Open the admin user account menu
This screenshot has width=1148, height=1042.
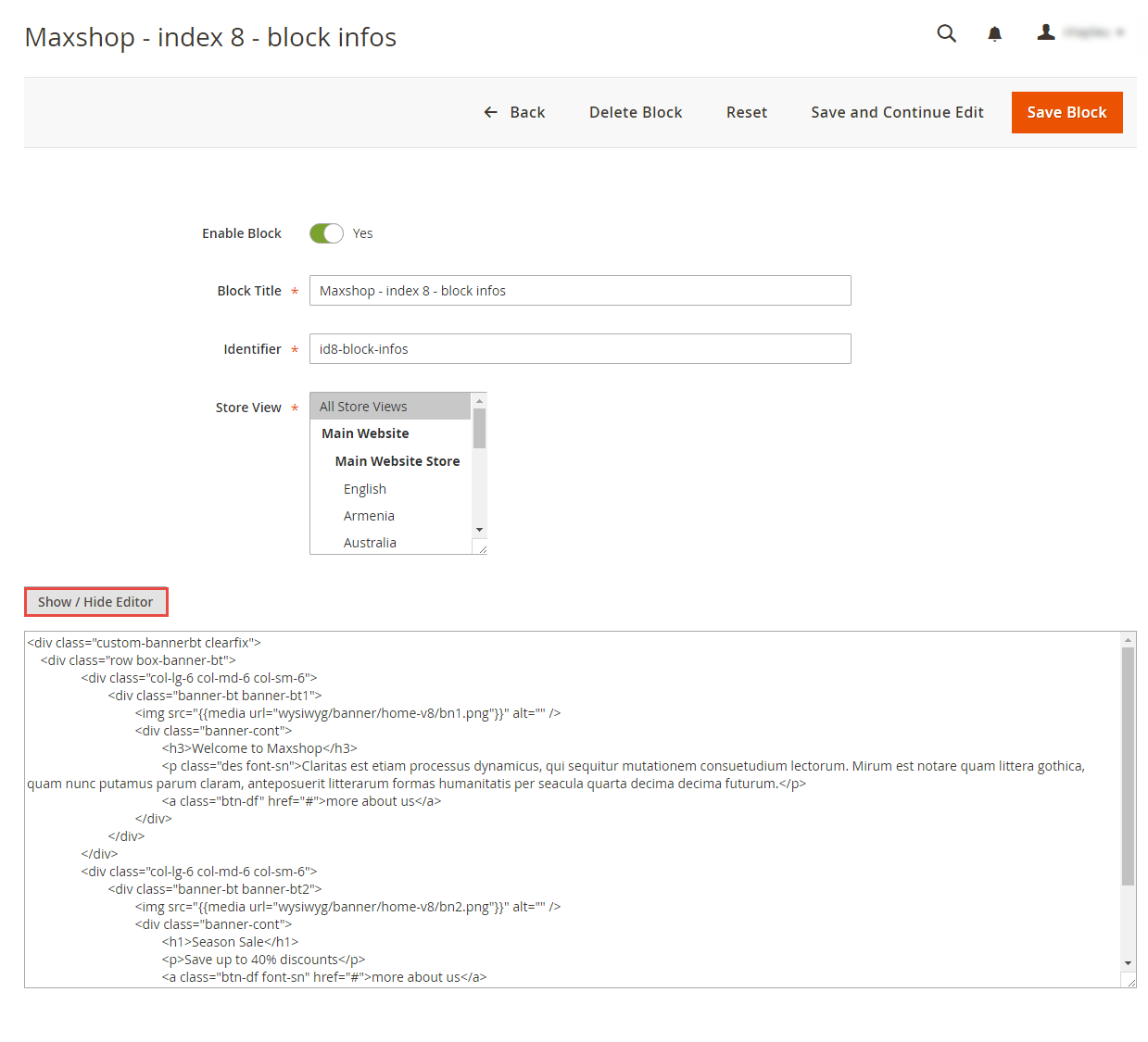tap(1079, 32)
